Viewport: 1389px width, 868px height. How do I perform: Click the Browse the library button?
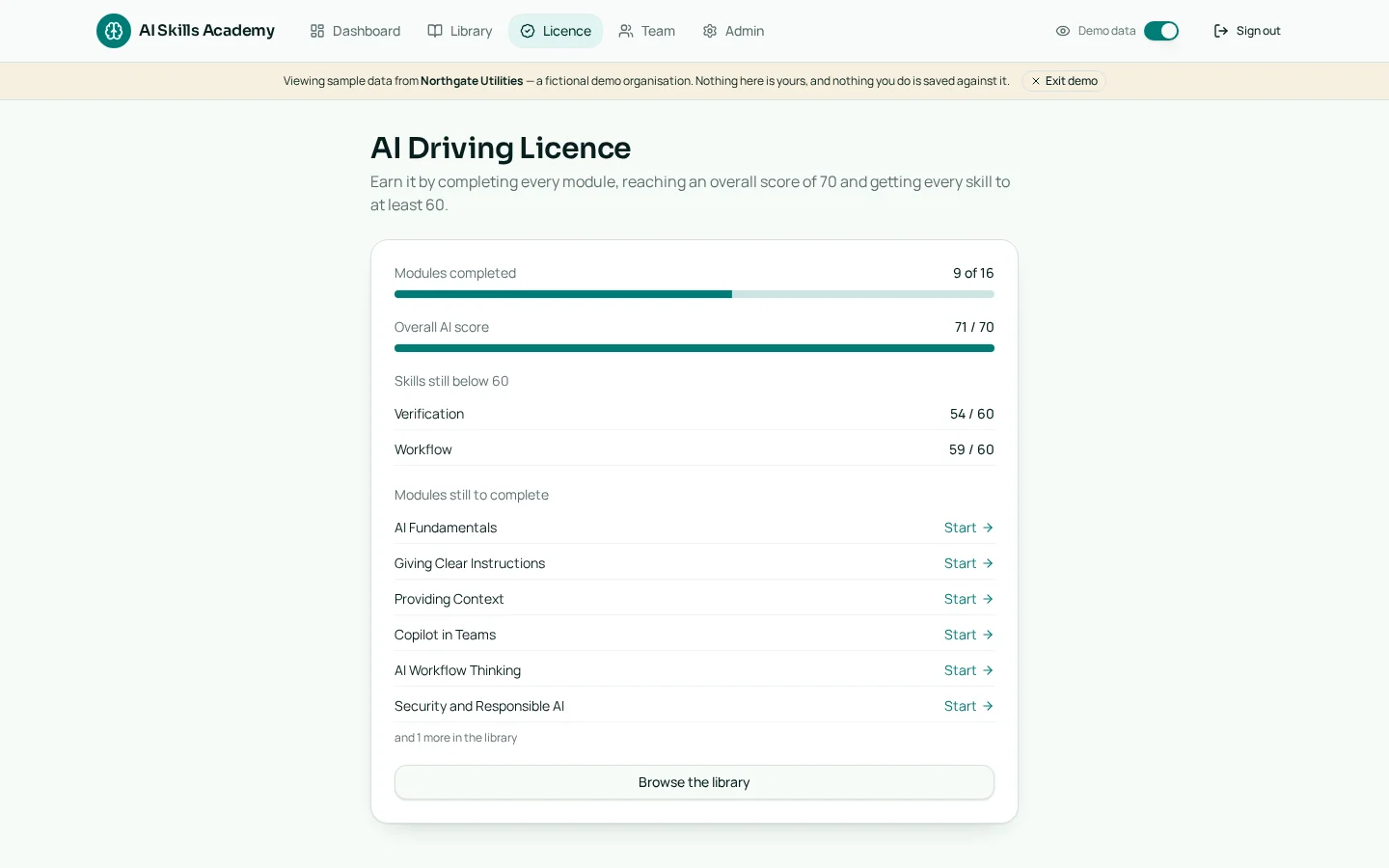[694, 782]
